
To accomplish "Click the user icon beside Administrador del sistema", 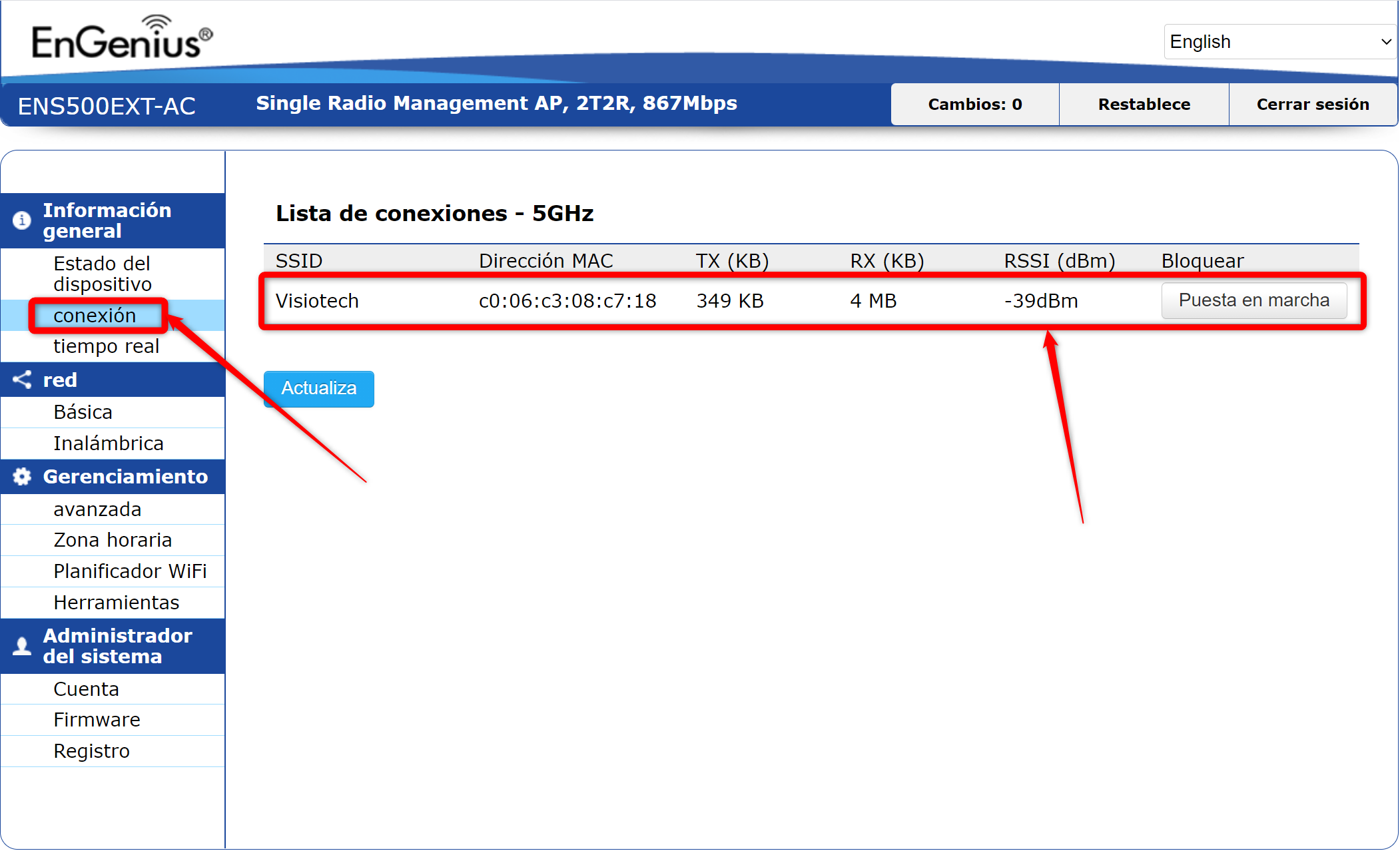I will pos(22,646).
